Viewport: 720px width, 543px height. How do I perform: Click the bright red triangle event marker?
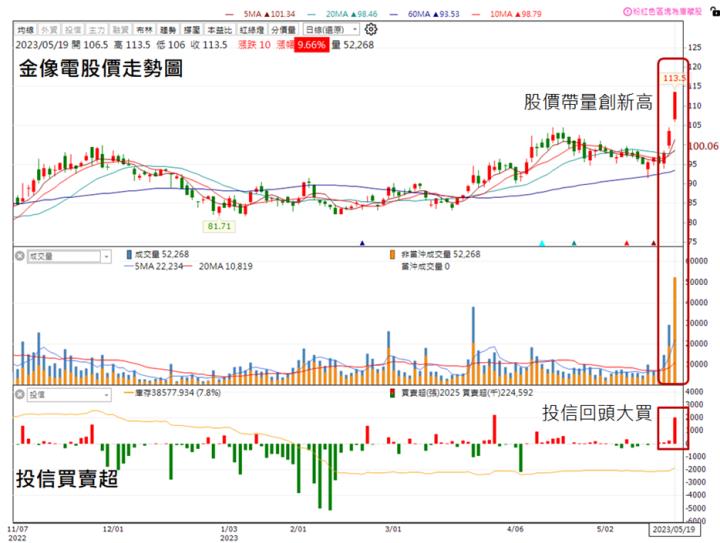pos(627,243)
